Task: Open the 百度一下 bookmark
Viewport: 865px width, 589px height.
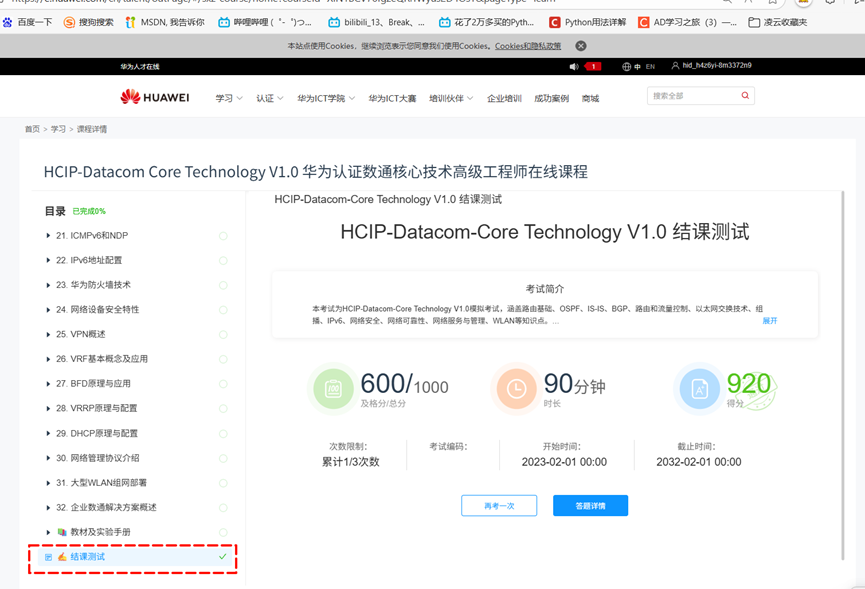Action: click(28, 23)
